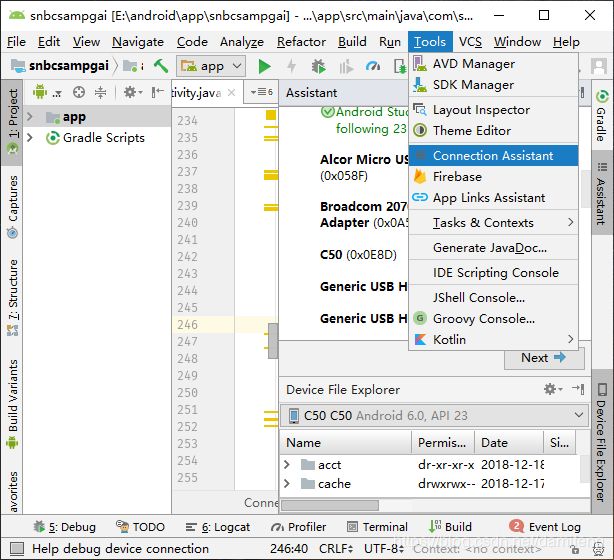The height and width of the screenshot is (560, 614).
Task: Toggle Captures side tab
Action: [12, 207]
